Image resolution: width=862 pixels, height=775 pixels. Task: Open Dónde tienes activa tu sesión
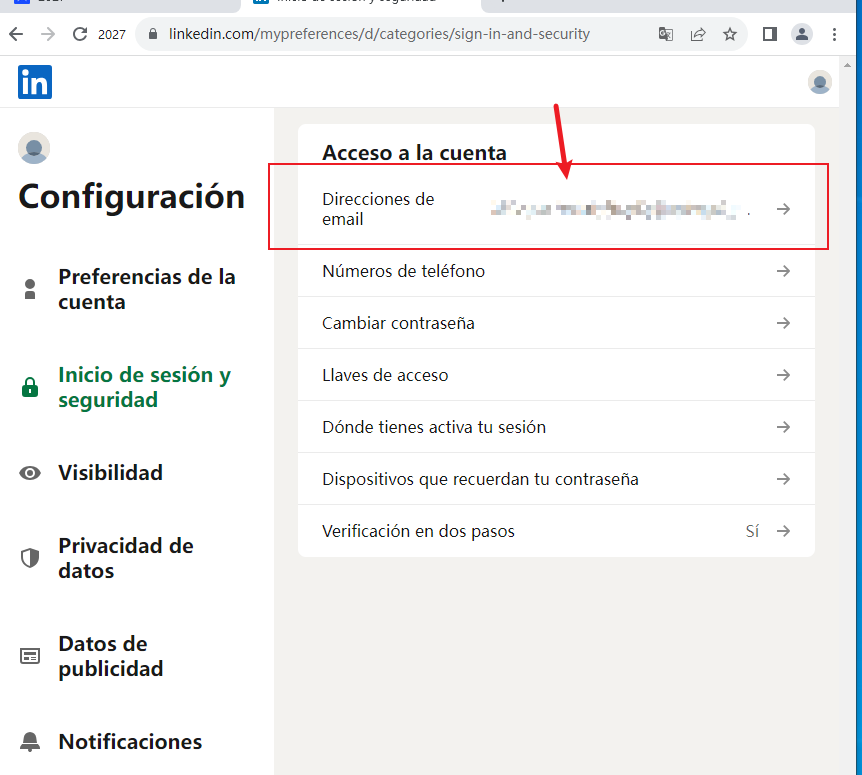click(x=556, y=427)
